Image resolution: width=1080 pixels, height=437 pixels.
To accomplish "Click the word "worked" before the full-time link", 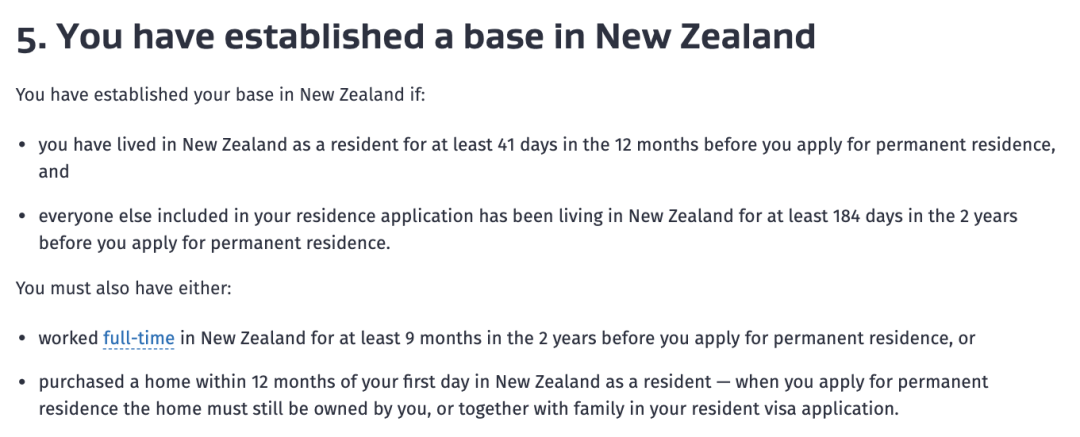I will pyautogui.click(x=68, y=338).
